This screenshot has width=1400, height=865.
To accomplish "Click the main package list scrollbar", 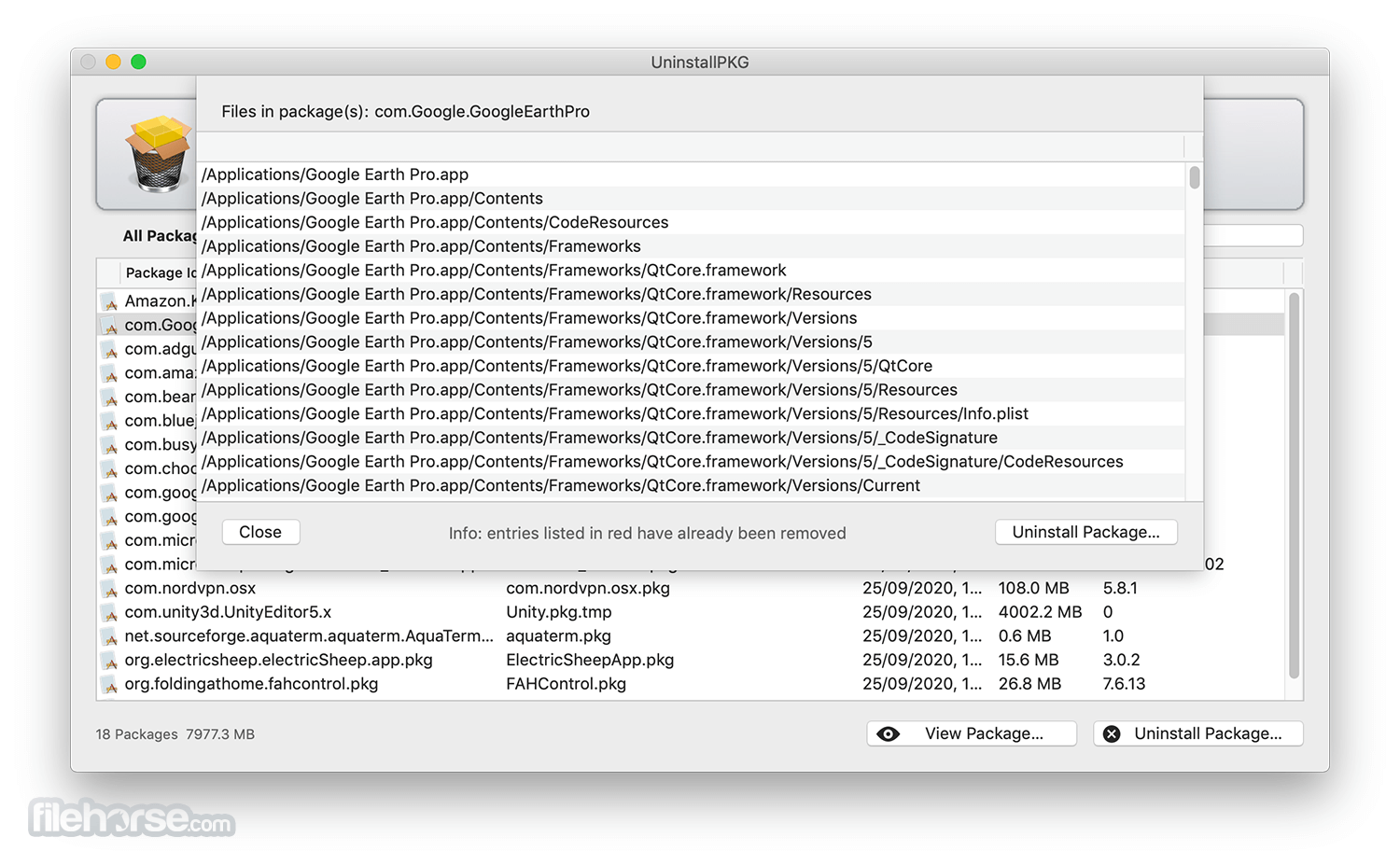I will (x=1294, y=485).
